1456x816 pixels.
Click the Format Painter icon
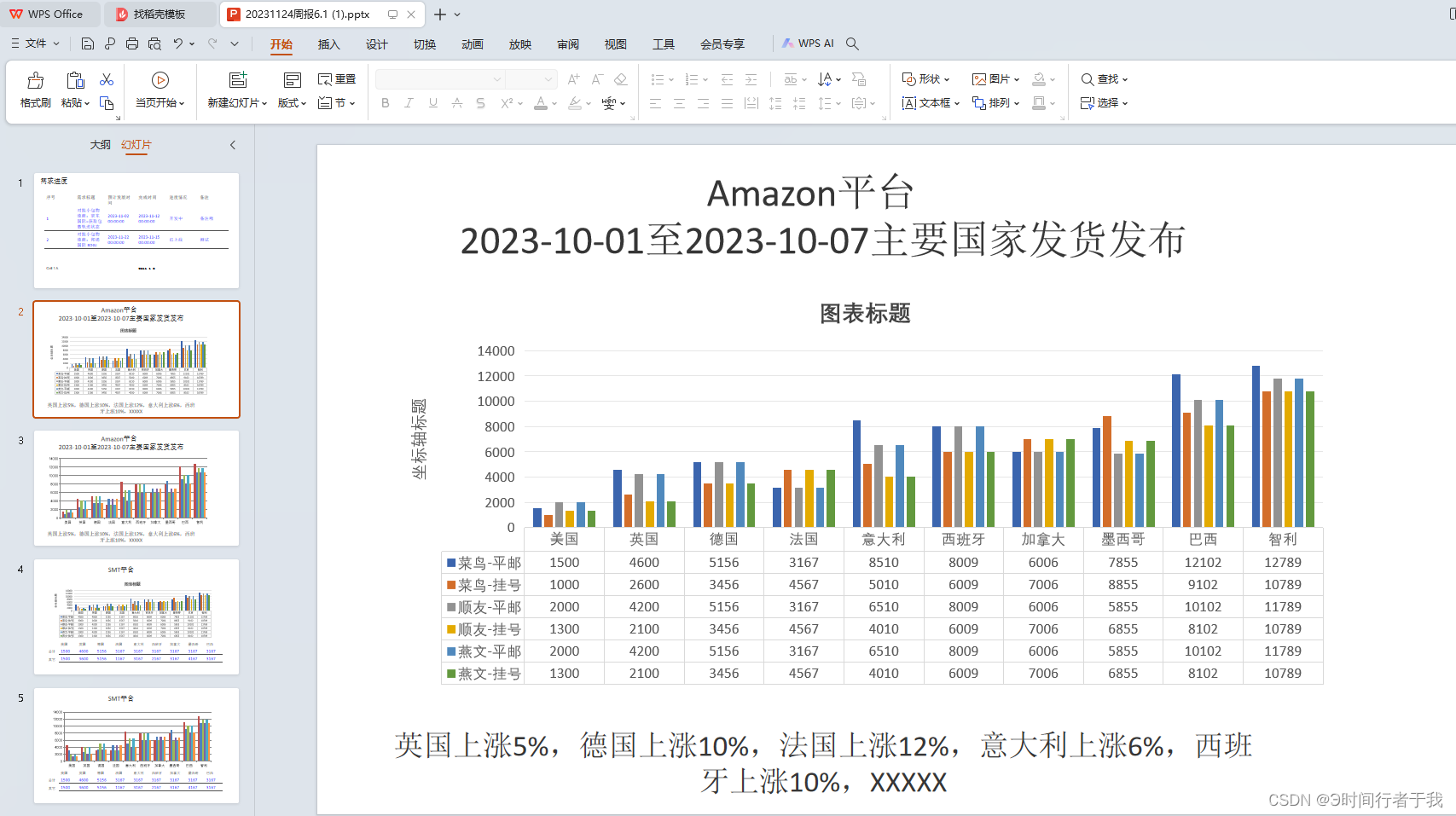point(36,80)
